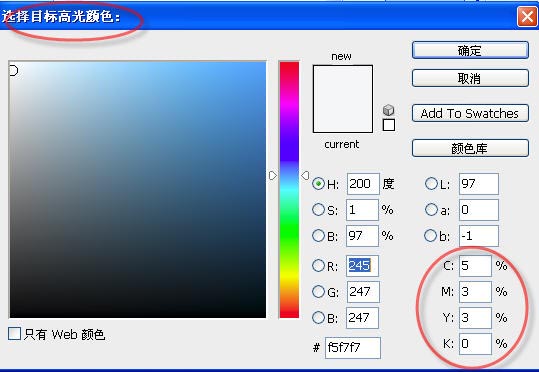Viewport: 539px width, 372px height.
Task: Click the K black field showing 0
Action: [475, 344]
